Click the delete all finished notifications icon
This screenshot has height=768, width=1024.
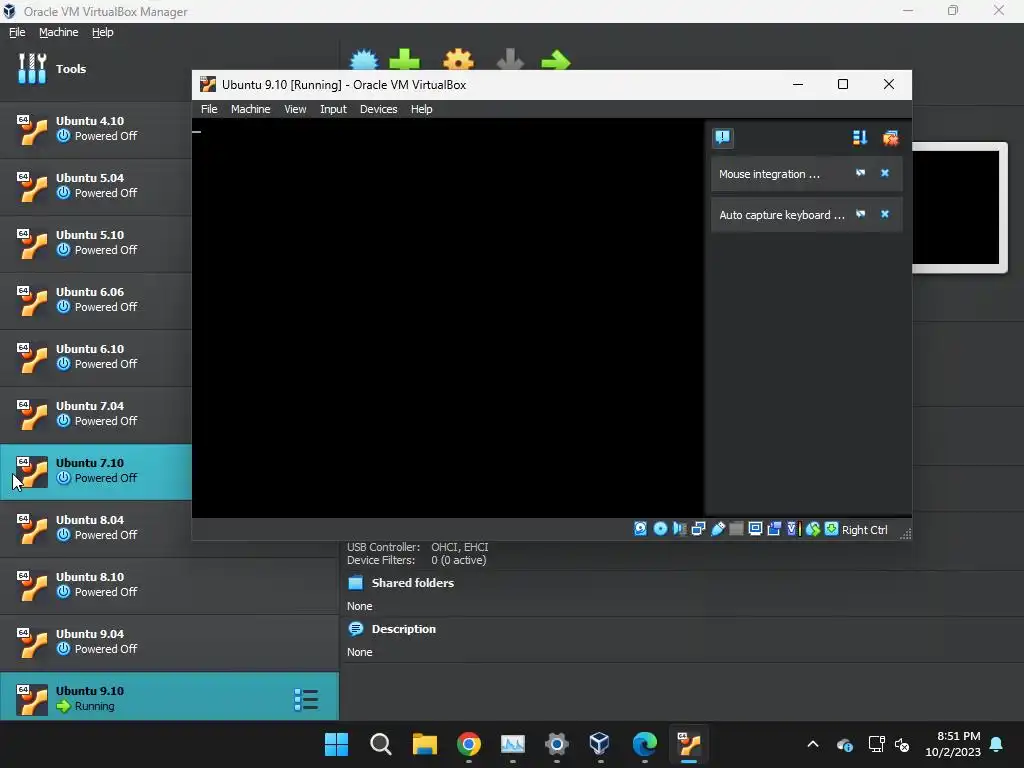890,137
